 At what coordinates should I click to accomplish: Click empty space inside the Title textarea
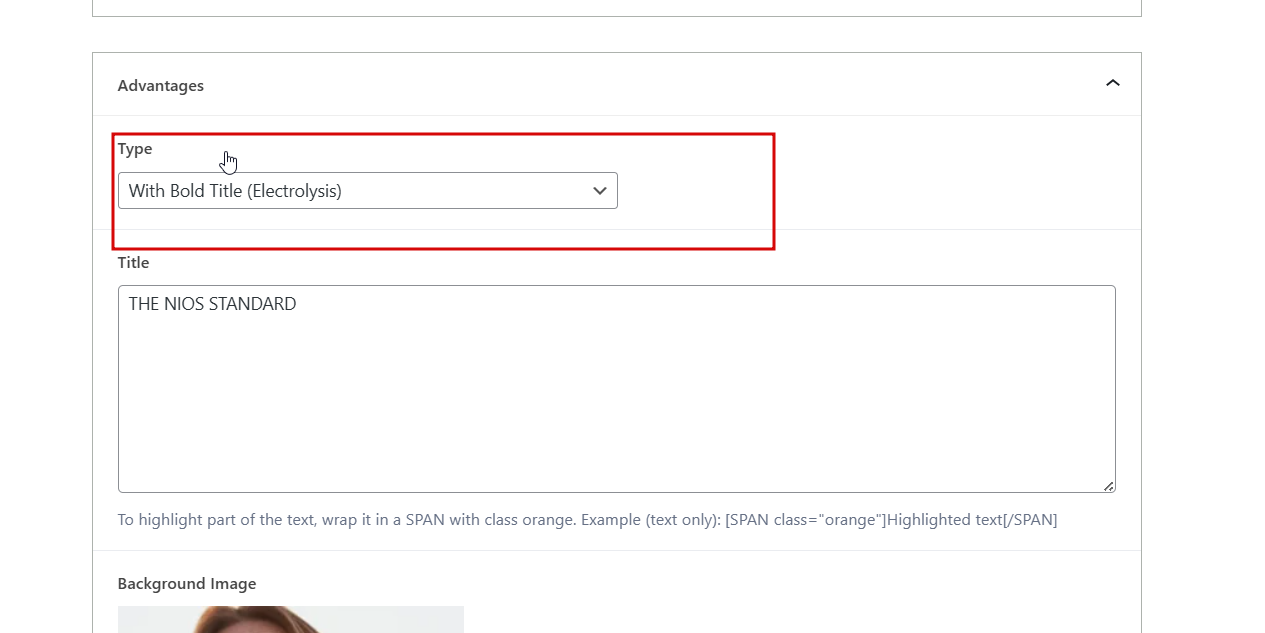tap(616, 410)
